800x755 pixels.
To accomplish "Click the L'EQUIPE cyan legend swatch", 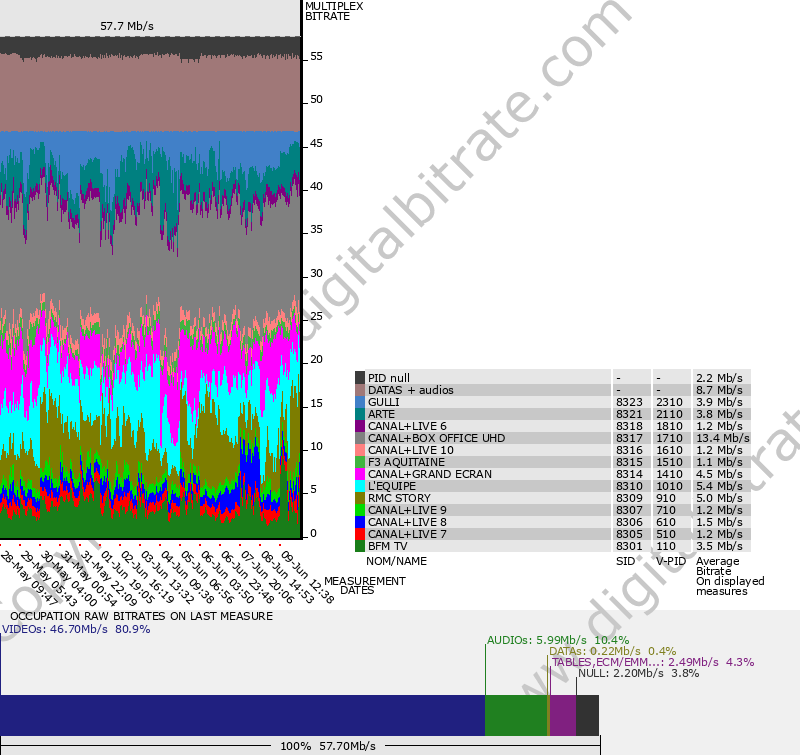I will 360,486.
